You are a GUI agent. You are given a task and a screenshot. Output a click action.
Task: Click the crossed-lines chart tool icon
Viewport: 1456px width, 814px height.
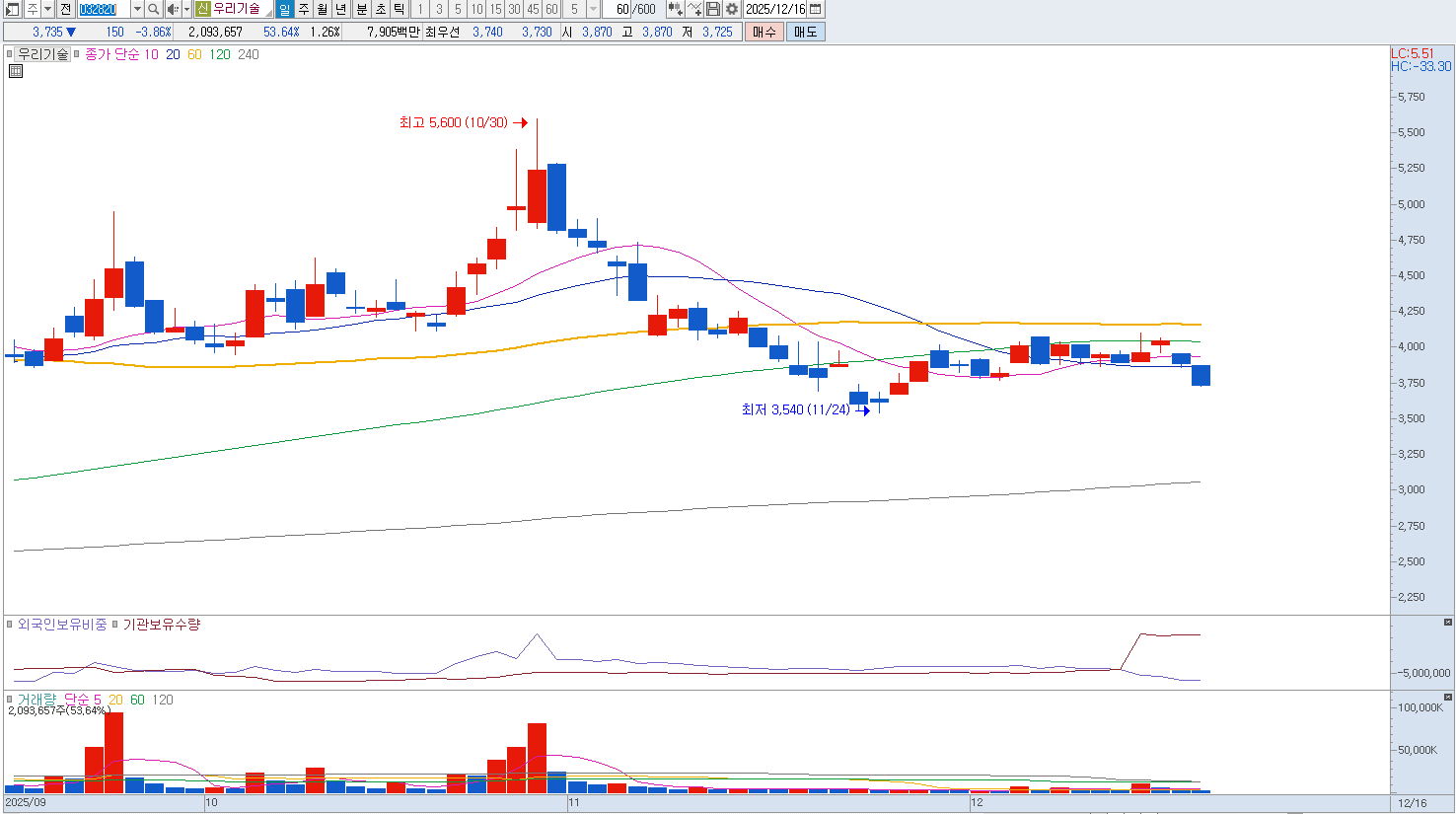694,9
